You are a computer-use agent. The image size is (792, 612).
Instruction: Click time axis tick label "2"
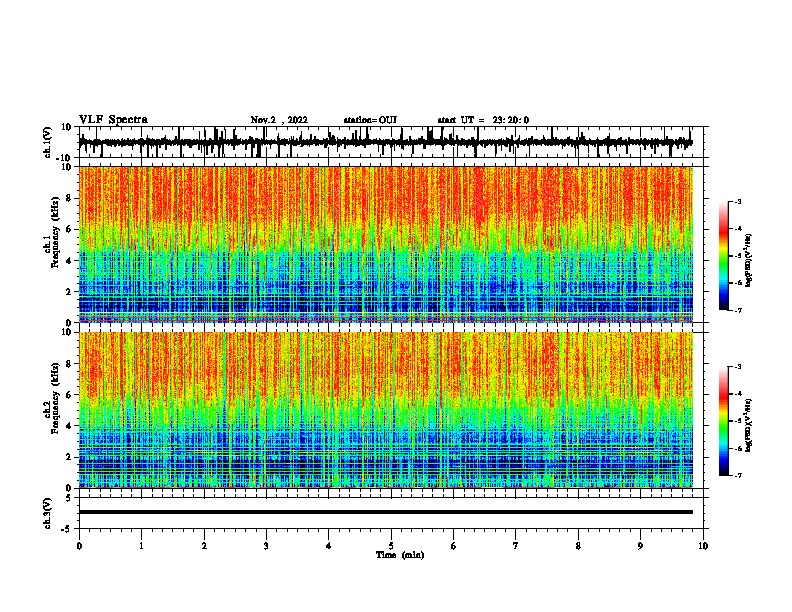coord(204,546)
